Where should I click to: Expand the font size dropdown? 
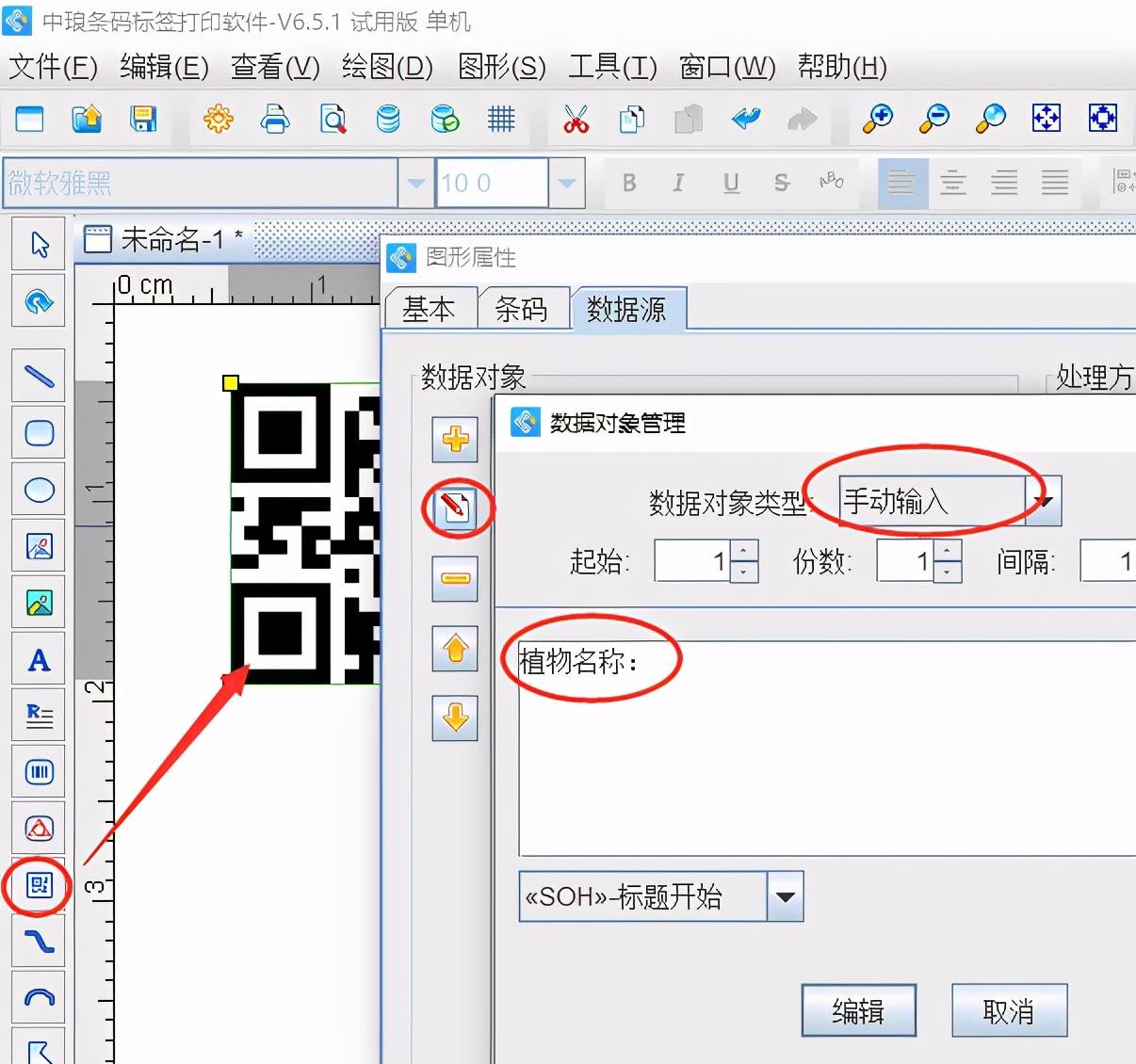(566, 183)
